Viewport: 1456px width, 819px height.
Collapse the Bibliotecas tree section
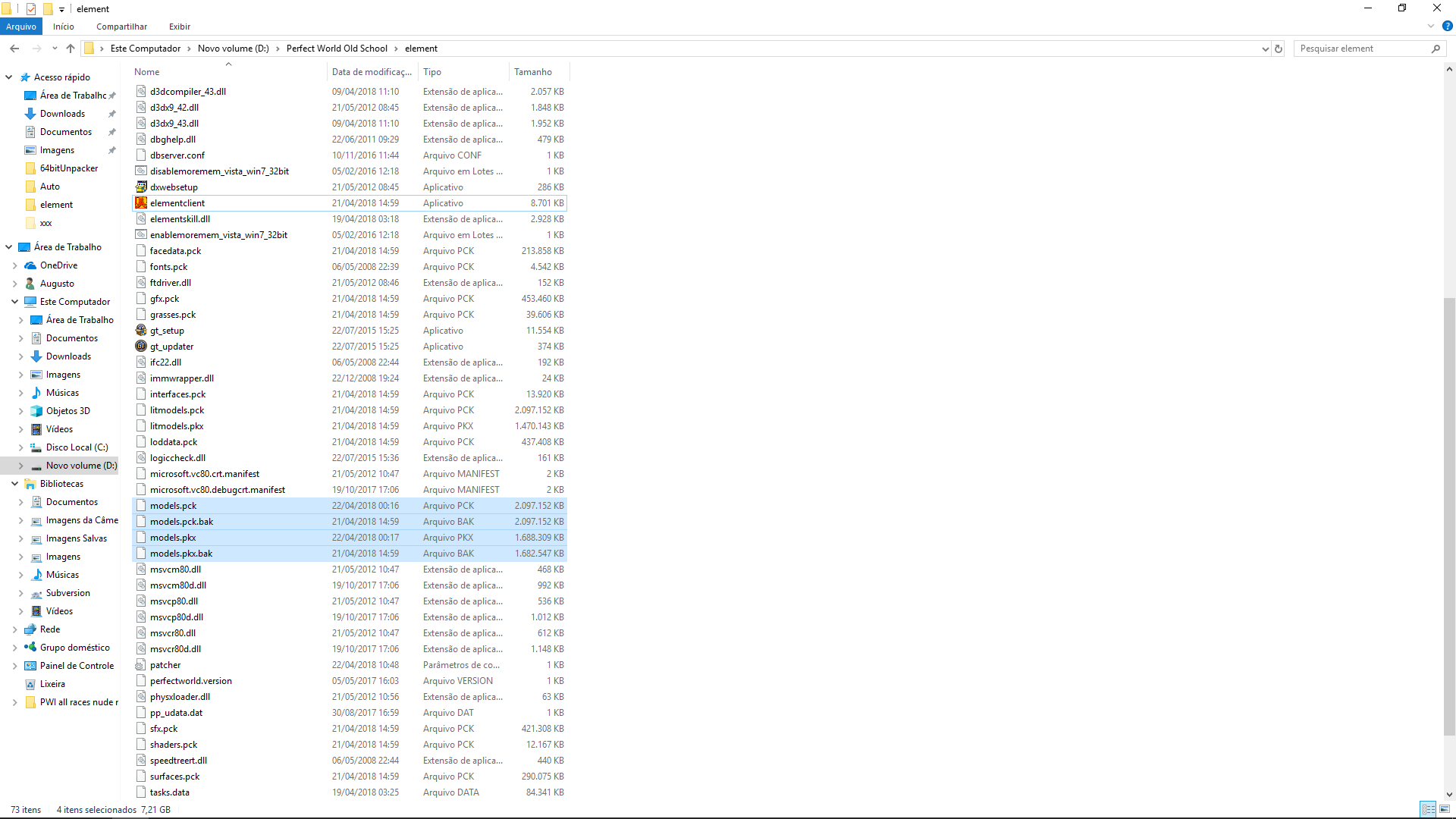[14, 484]
